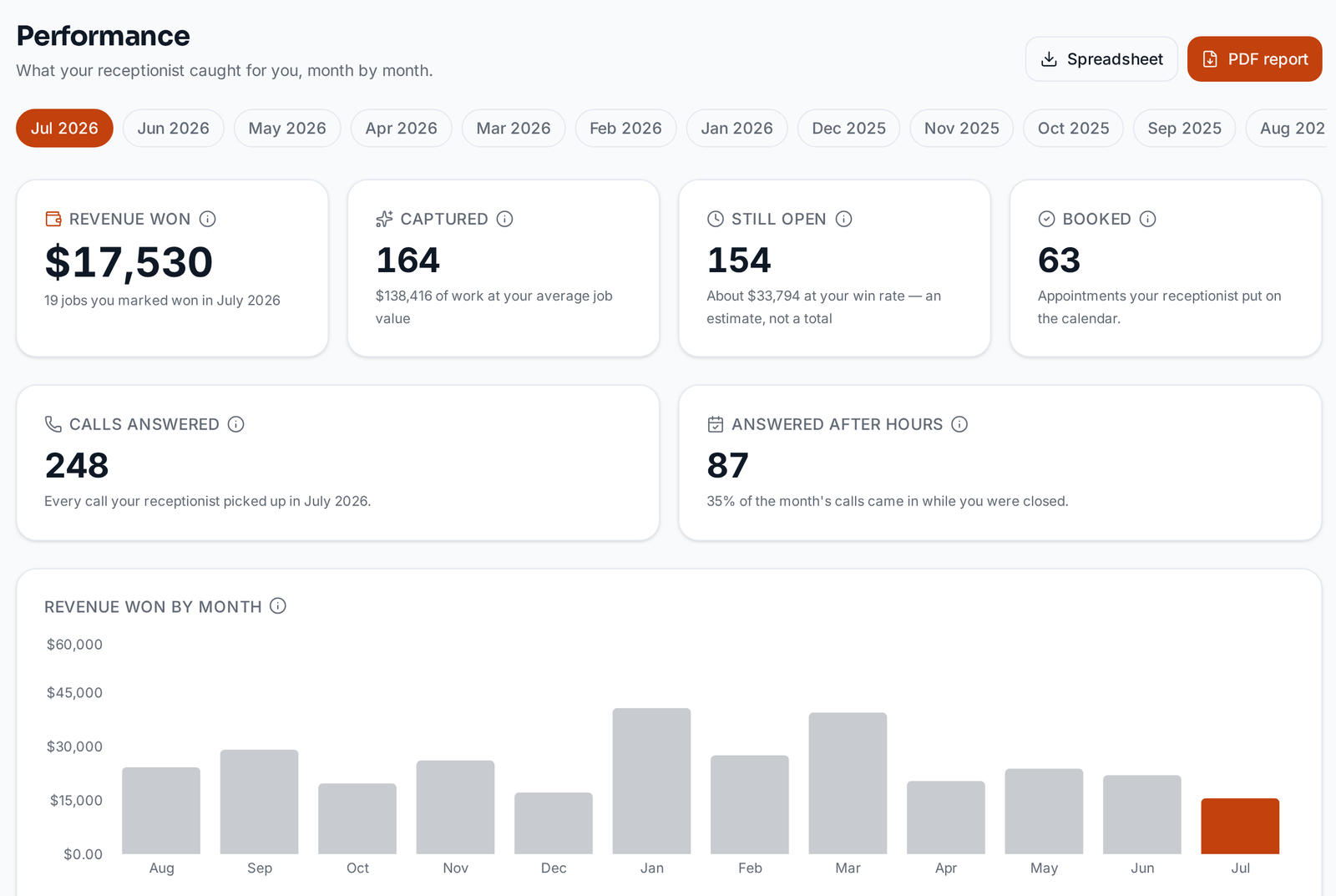The height and width of the screenshot is (896, 1336).
Task: Download the Spreadsheet export
Action: [1101, 59]
